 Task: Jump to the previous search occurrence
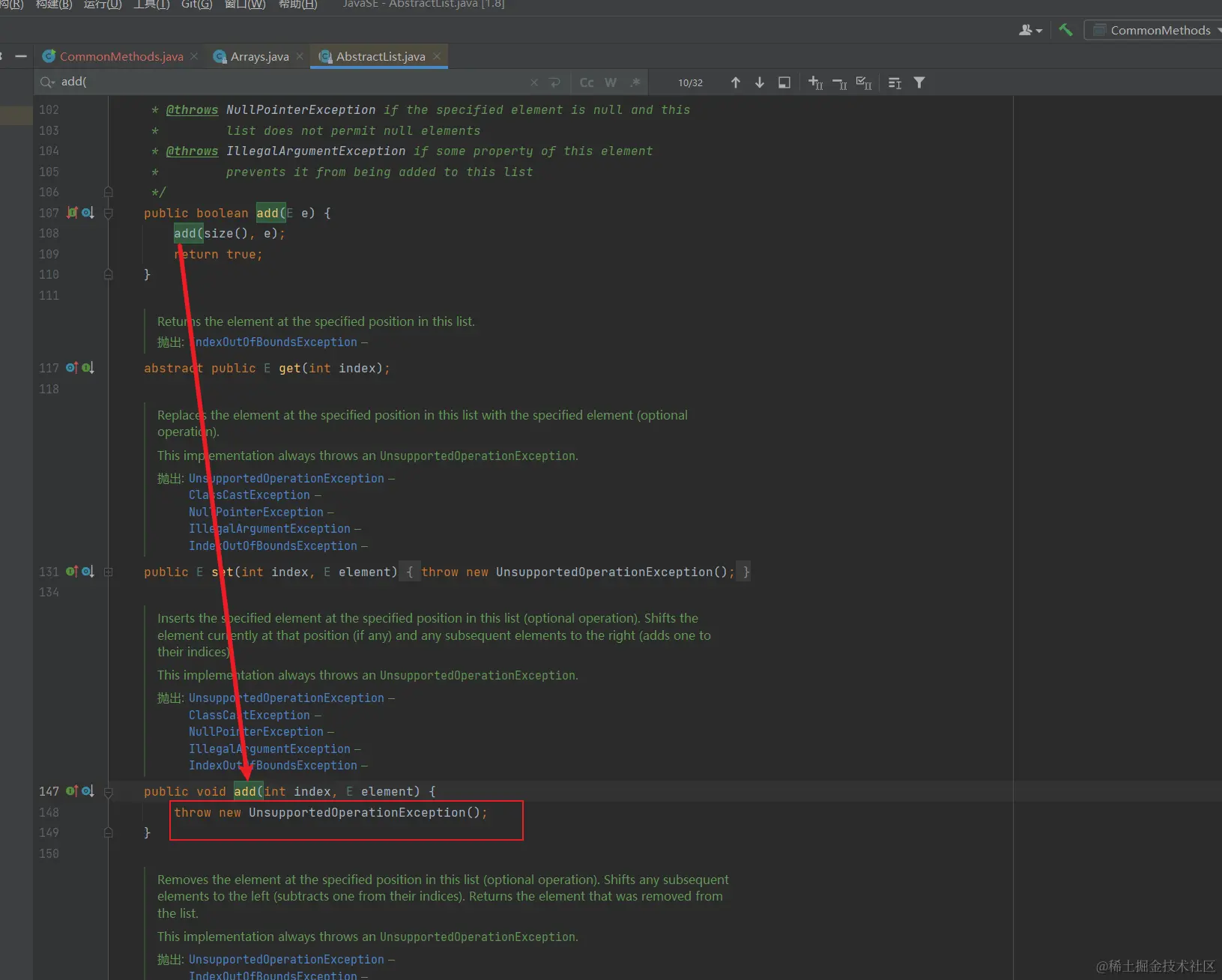[736, 82]
